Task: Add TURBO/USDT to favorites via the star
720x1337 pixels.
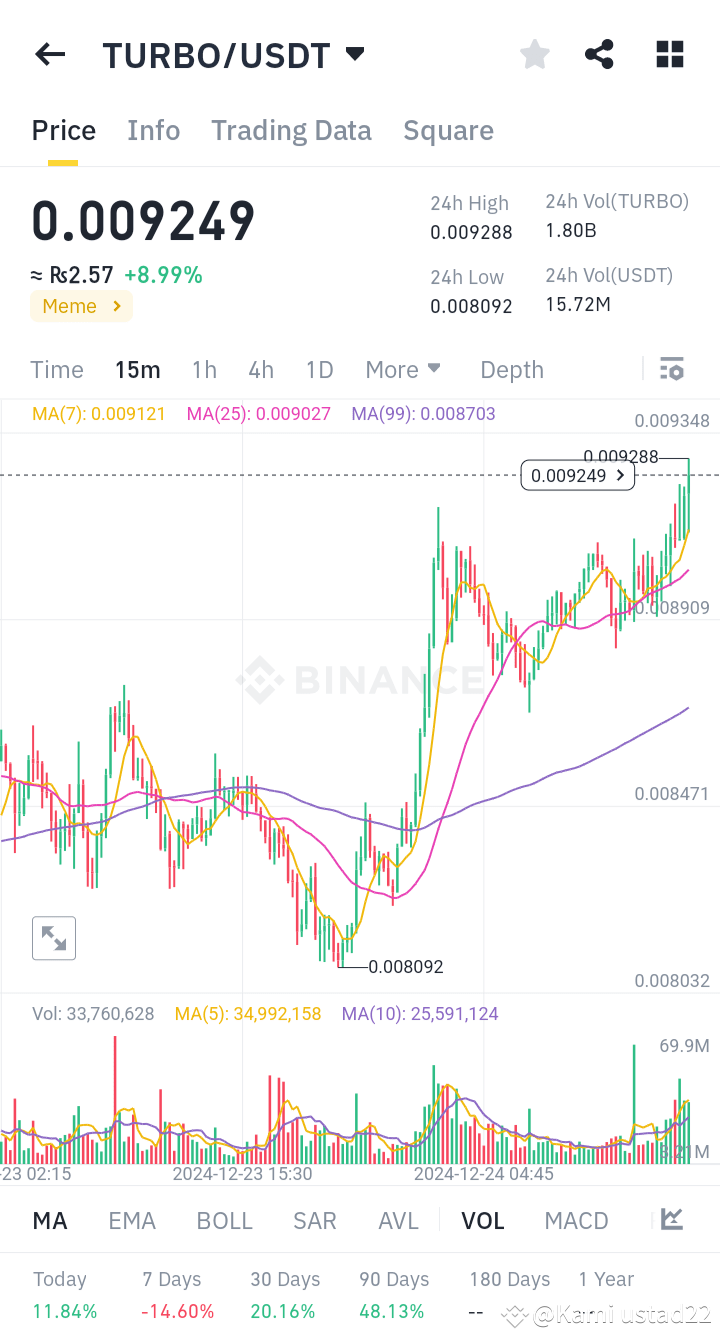Action: click(534, 54)
